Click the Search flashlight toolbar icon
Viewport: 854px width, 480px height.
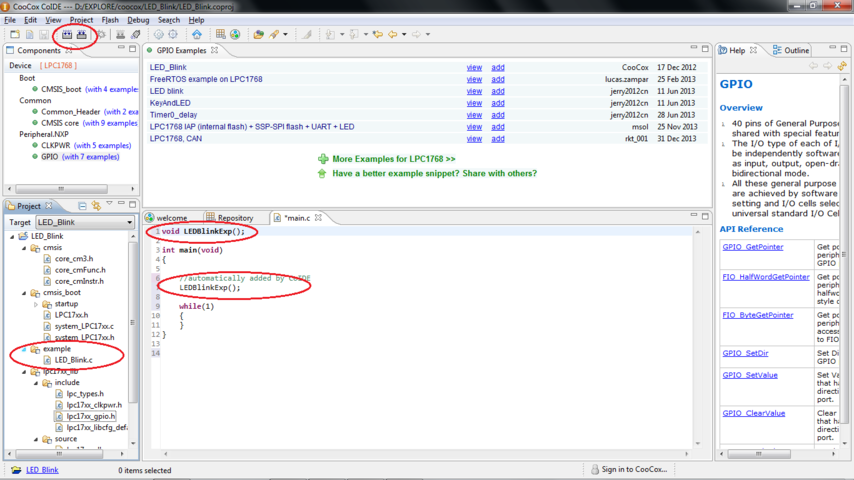274,34
